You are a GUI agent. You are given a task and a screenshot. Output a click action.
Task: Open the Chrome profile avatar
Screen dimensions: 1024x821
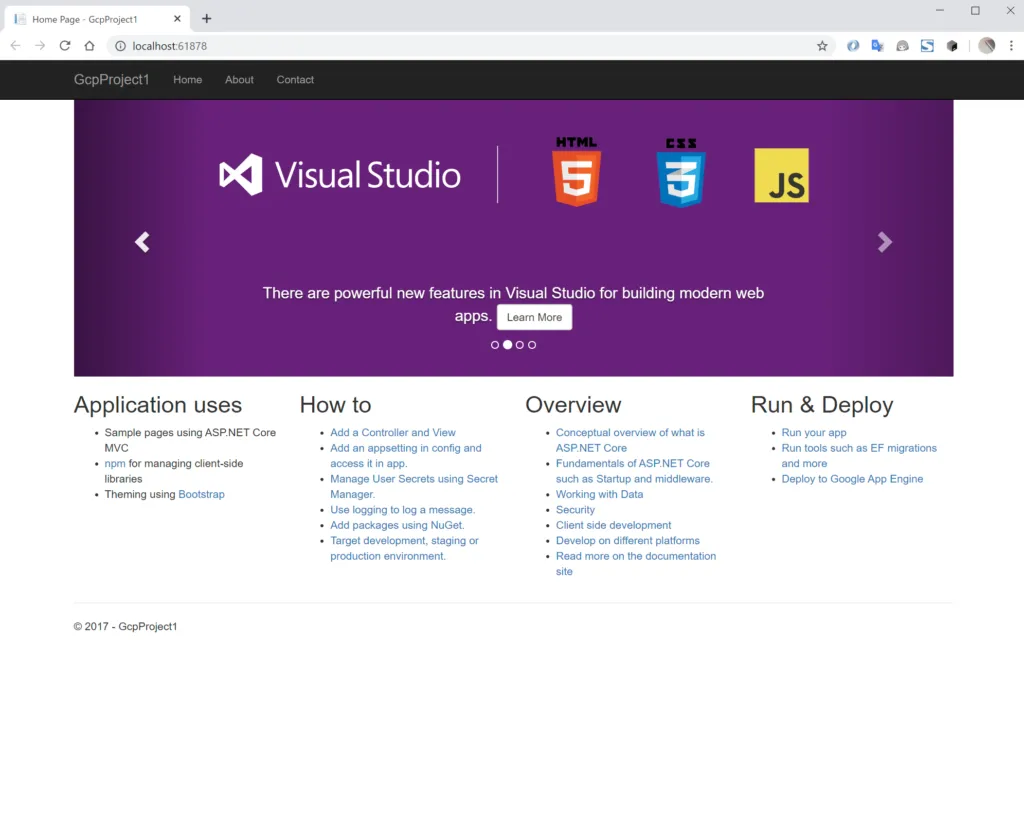tap(987, 45)
